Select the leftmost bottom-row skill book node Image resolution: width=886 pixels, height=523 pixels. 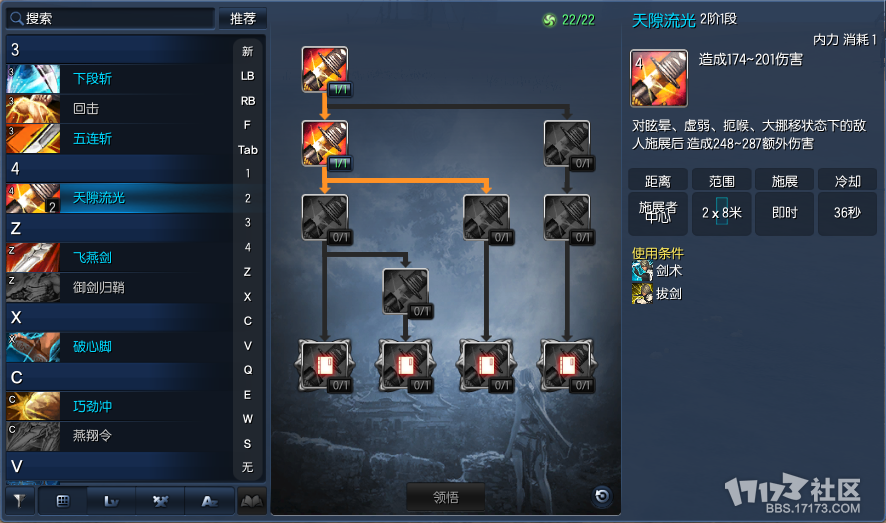[325, 365]
